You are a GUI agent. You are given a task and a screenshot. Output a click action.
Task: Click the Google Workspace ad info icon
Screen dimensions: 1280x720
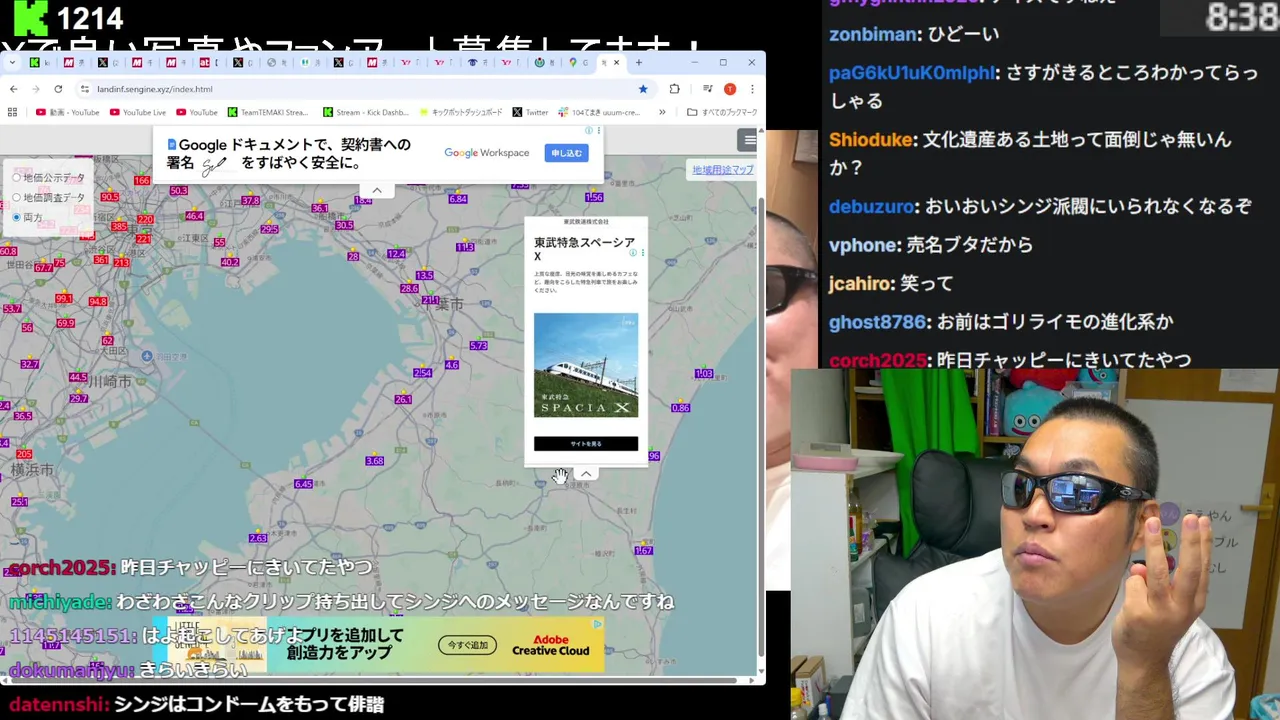[590, 130]
